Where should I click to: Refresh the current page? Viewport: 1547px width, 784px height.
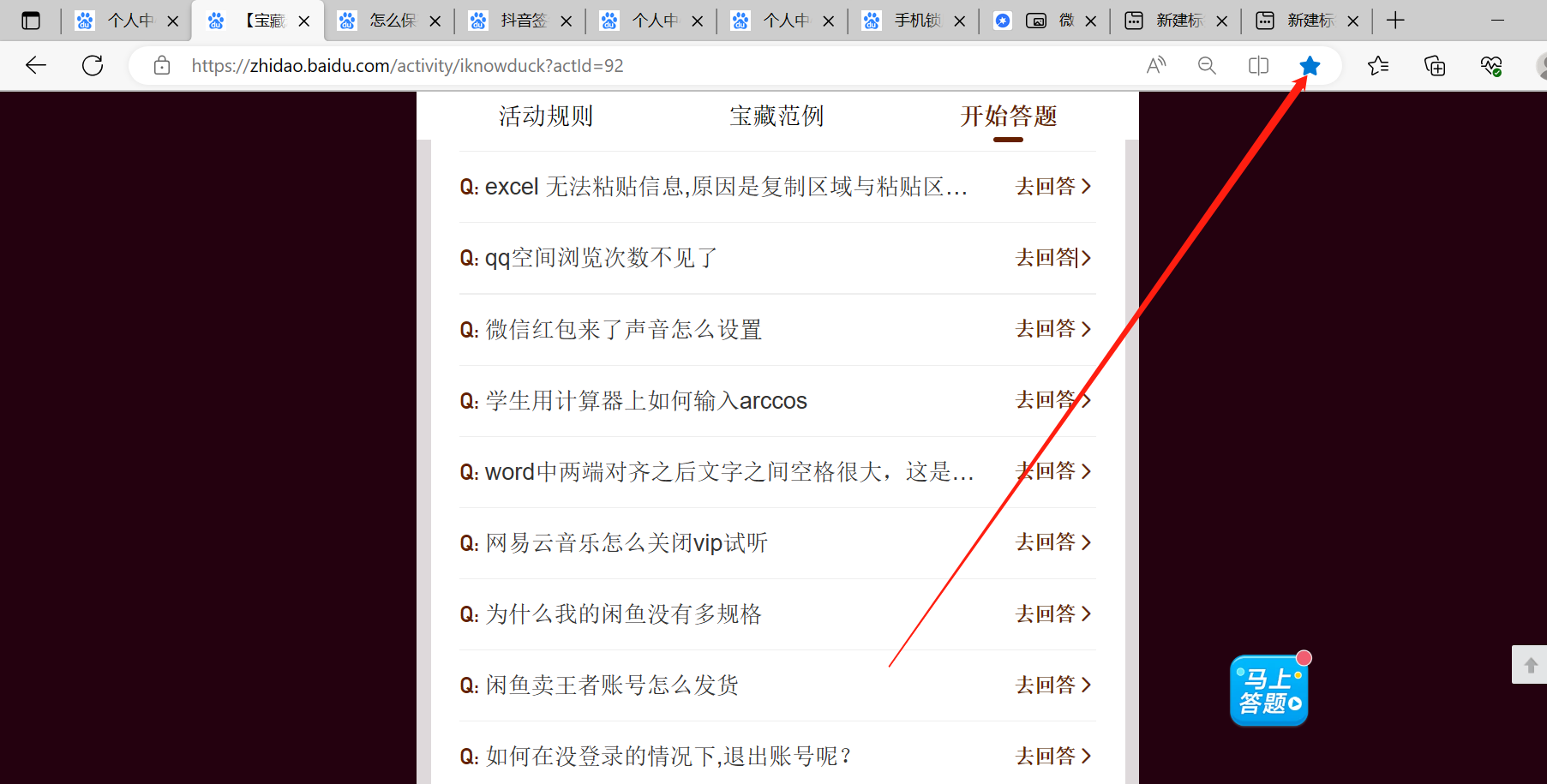(93, 65)
